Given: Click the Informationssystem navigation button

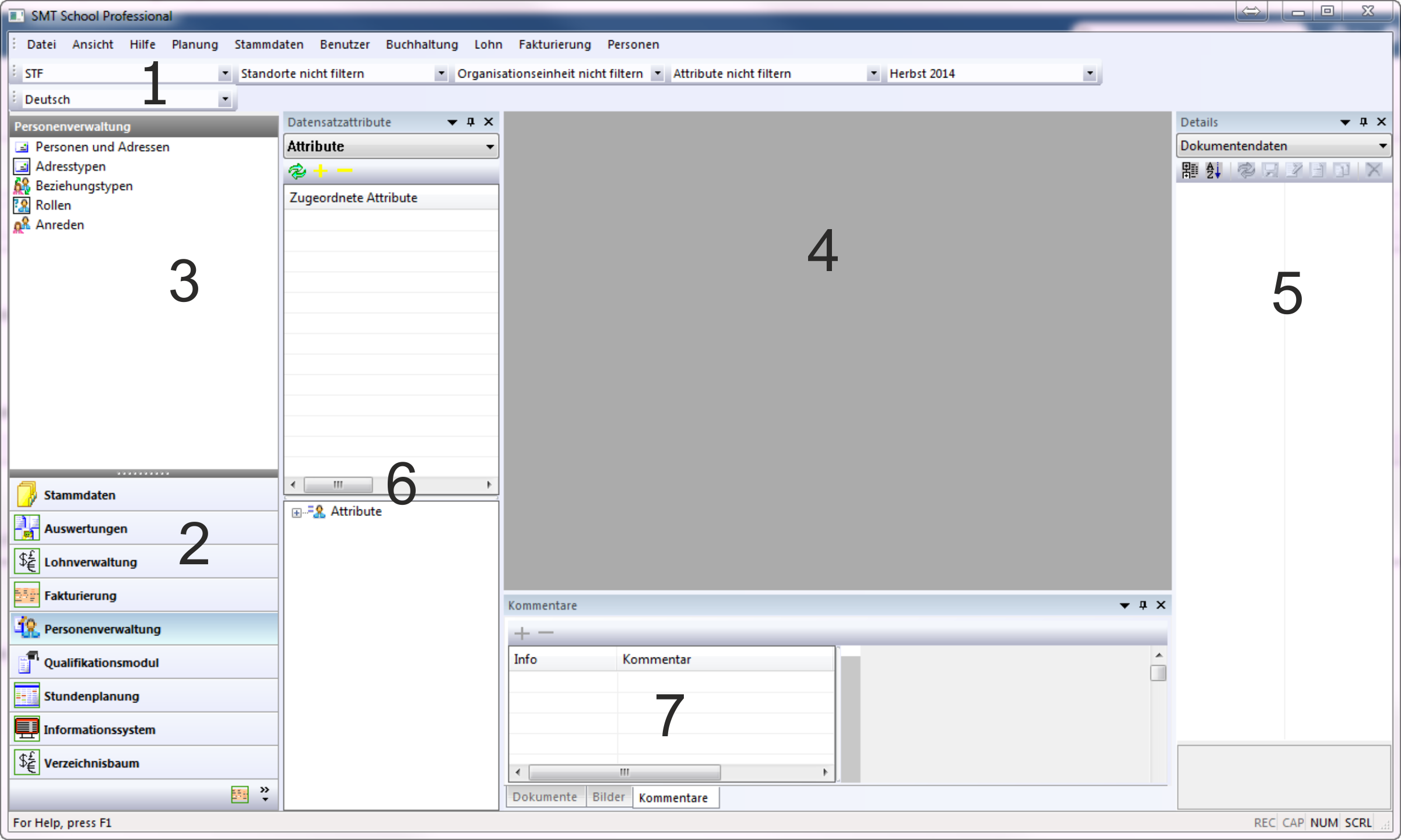Looking at the screenshot, I should [99, 730].
